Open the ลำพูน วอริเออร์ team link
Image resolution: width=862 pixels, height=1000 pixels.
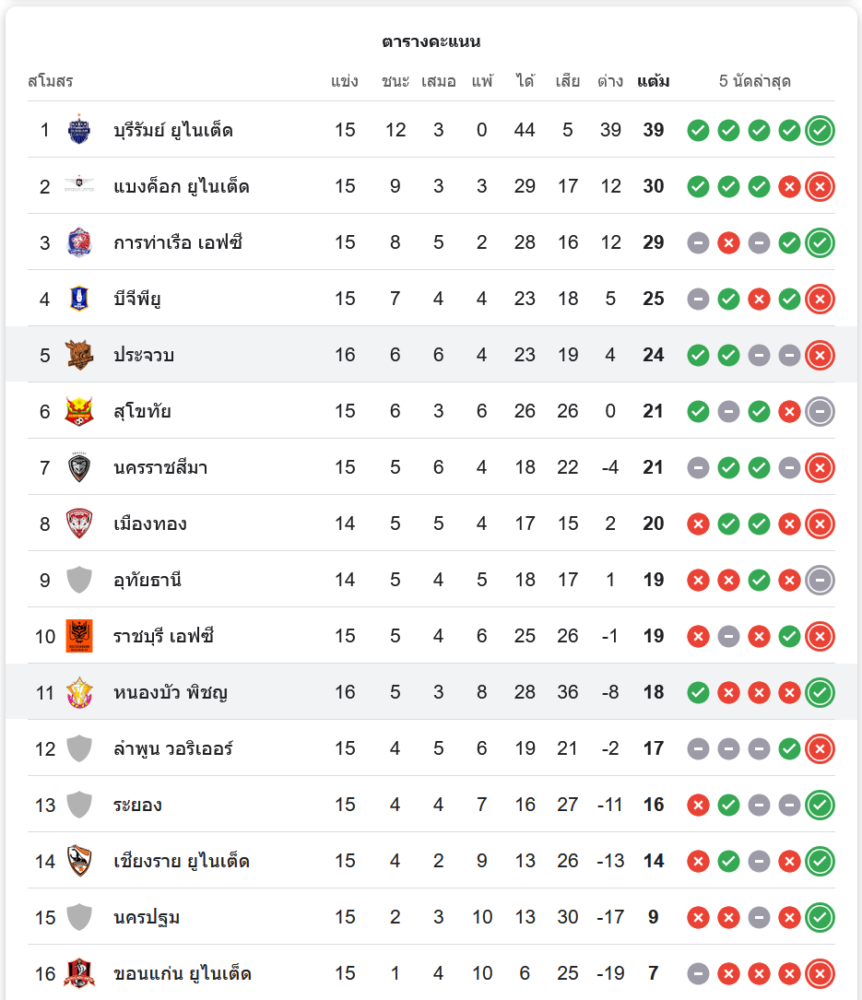point(175,748)
